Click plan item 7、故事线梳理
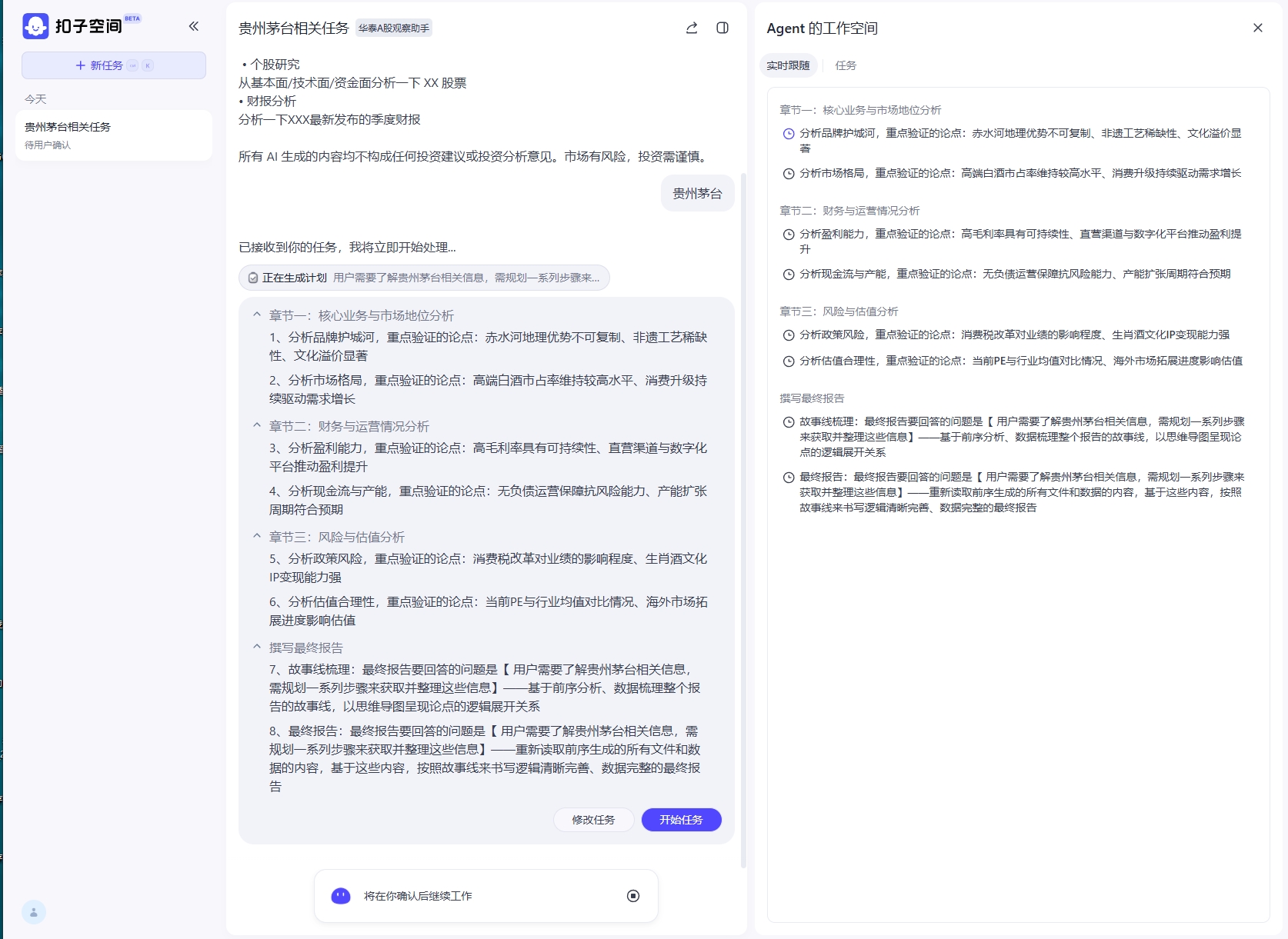The height and width of the screenshot is (939, 1288). [x=486, y=688]
